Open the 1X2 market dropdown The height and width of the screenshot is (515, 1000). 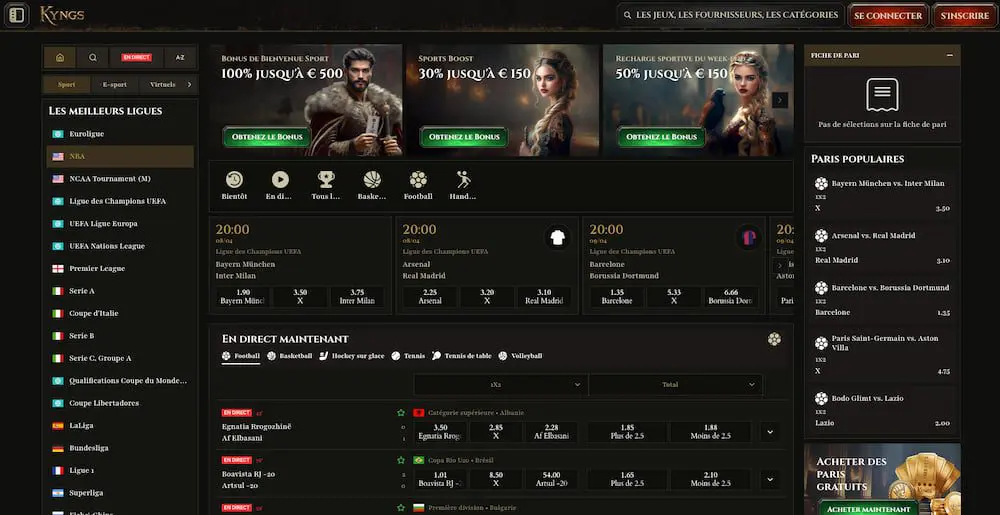click(x=501, y=385)
